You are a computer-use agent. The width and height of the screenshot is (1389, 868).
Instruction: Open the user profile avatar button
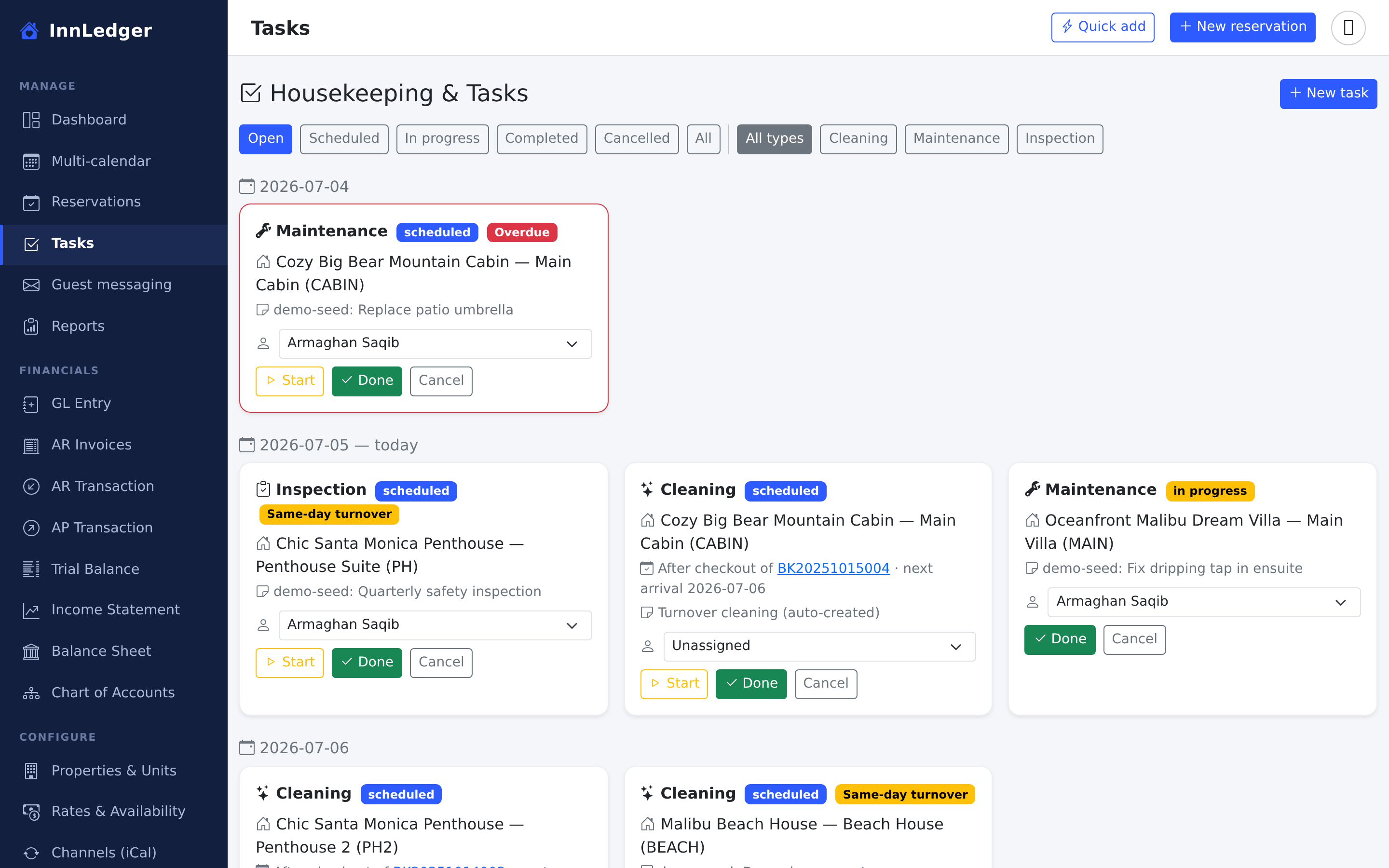click(1348, 27)
